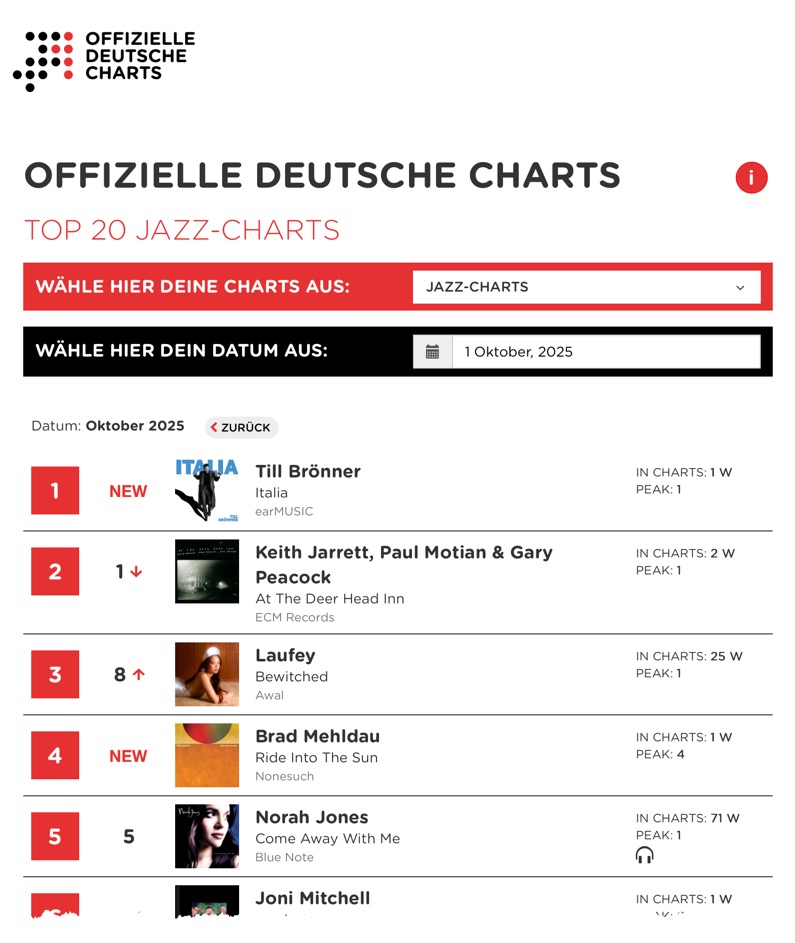This screenshot has width=795, height=943.
Task: Click the down arrow trend for rank 2
Action: click(136, 572)
